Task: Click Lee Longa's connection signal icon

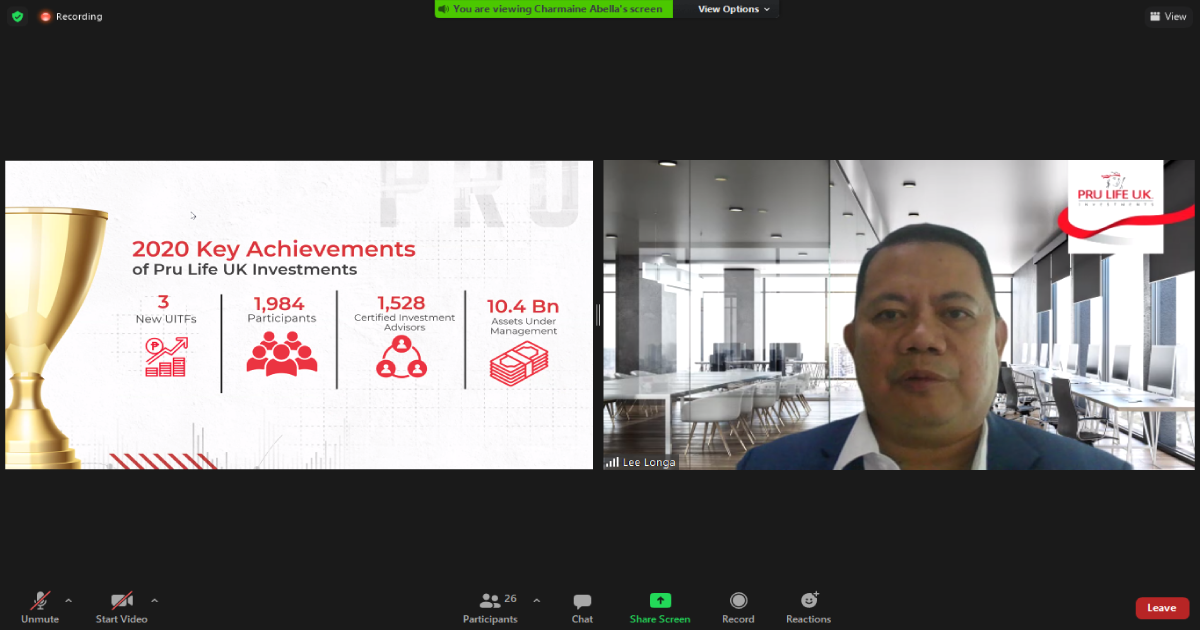Action: click(x=611, y=462)
